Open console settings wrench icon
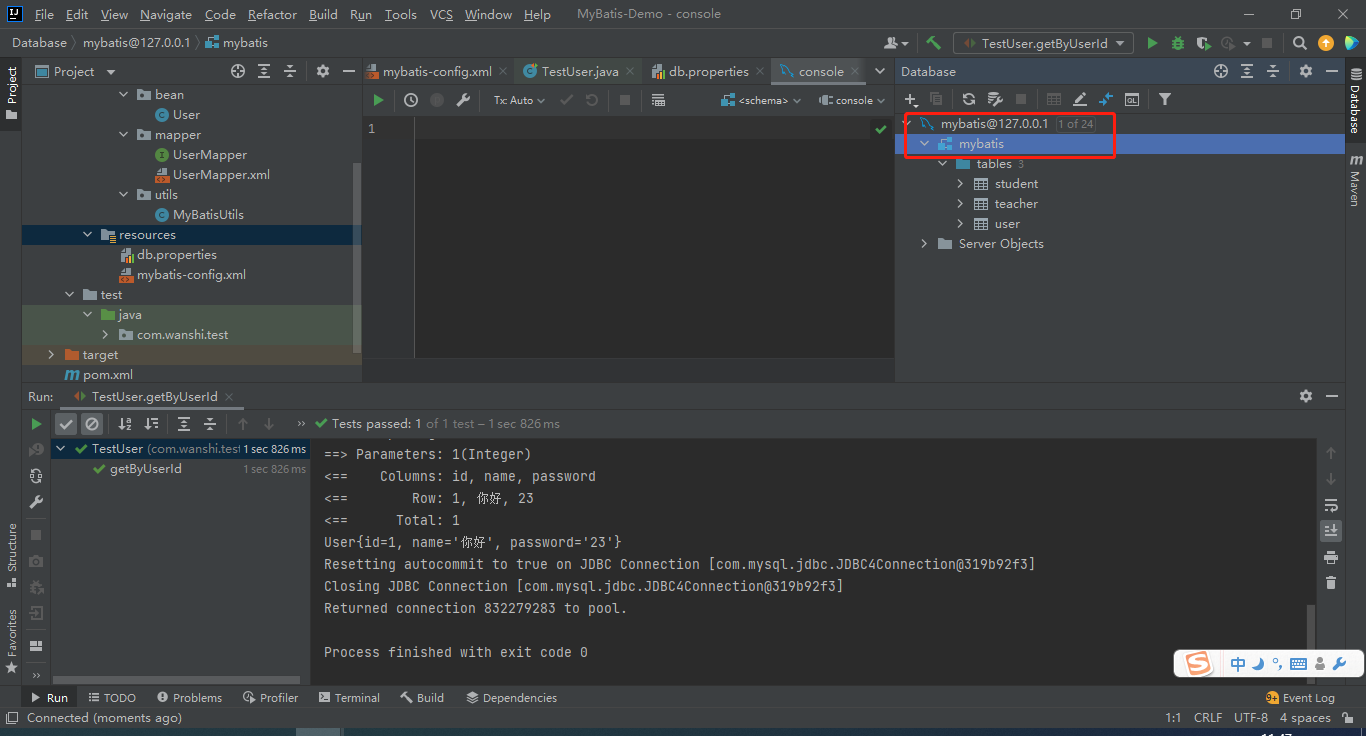1366x736 pixels. coord(463,100)
